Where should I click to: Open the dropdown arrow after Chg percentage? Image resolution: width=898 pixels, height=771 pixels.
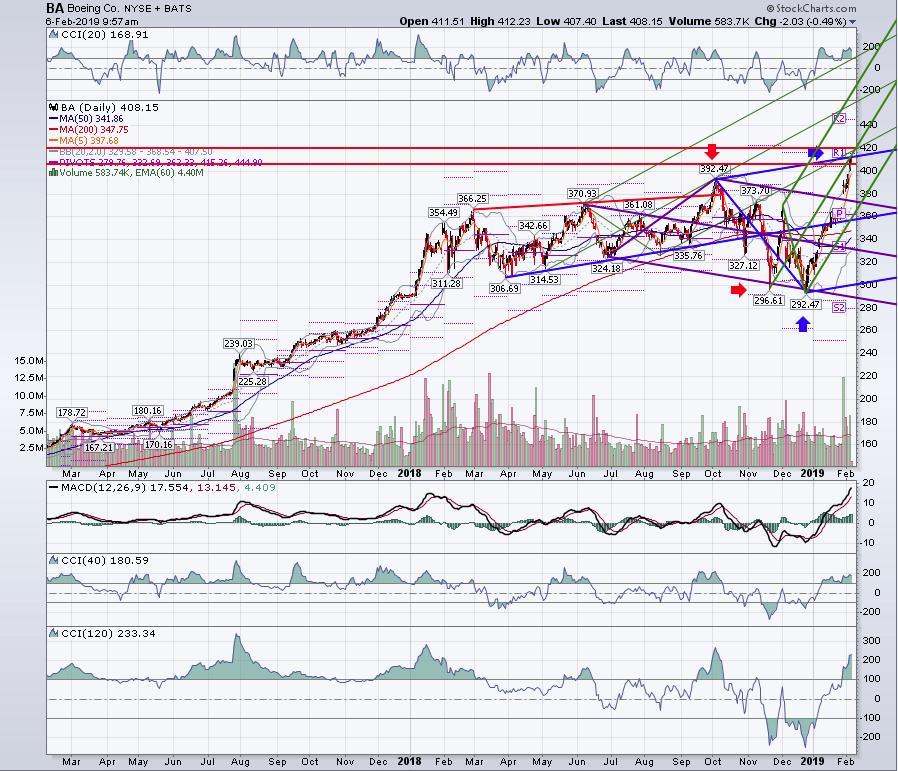click(852, 22)
